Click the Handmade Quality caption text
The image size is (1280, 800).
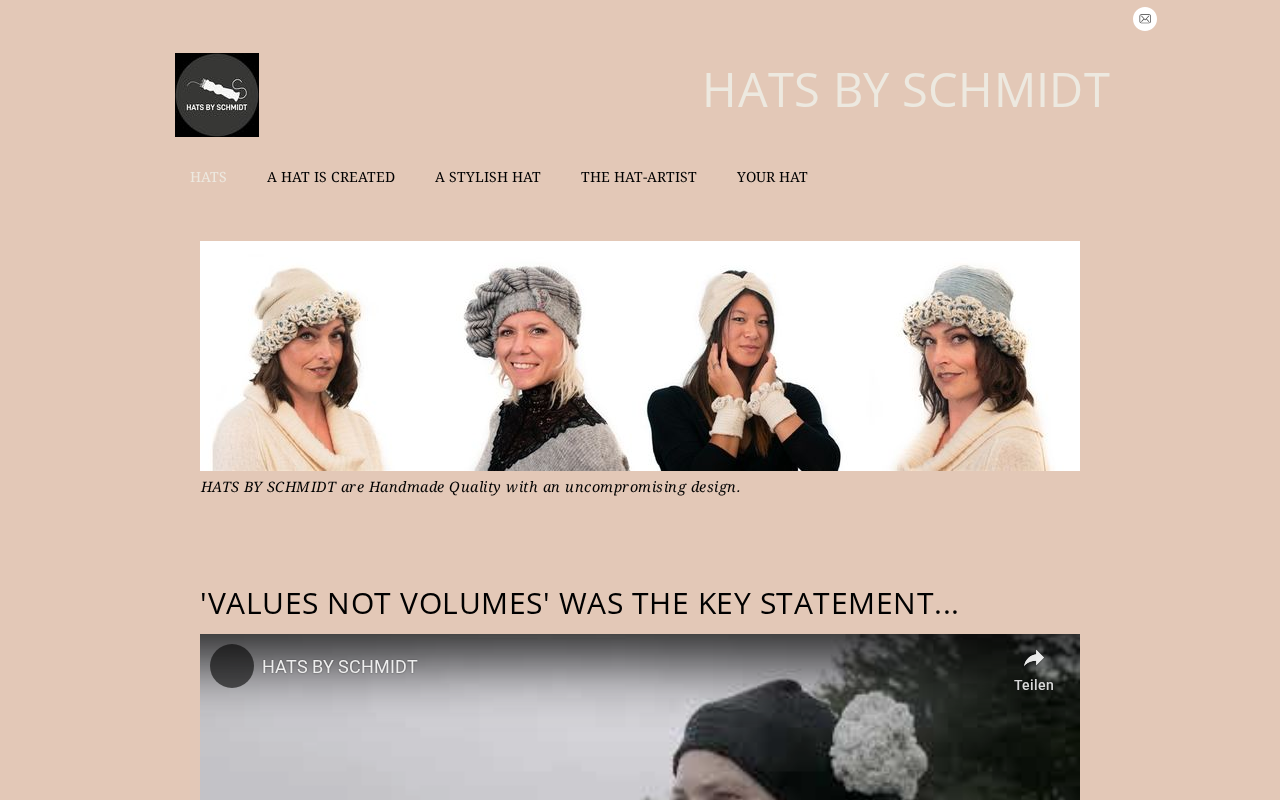[470, 487]
